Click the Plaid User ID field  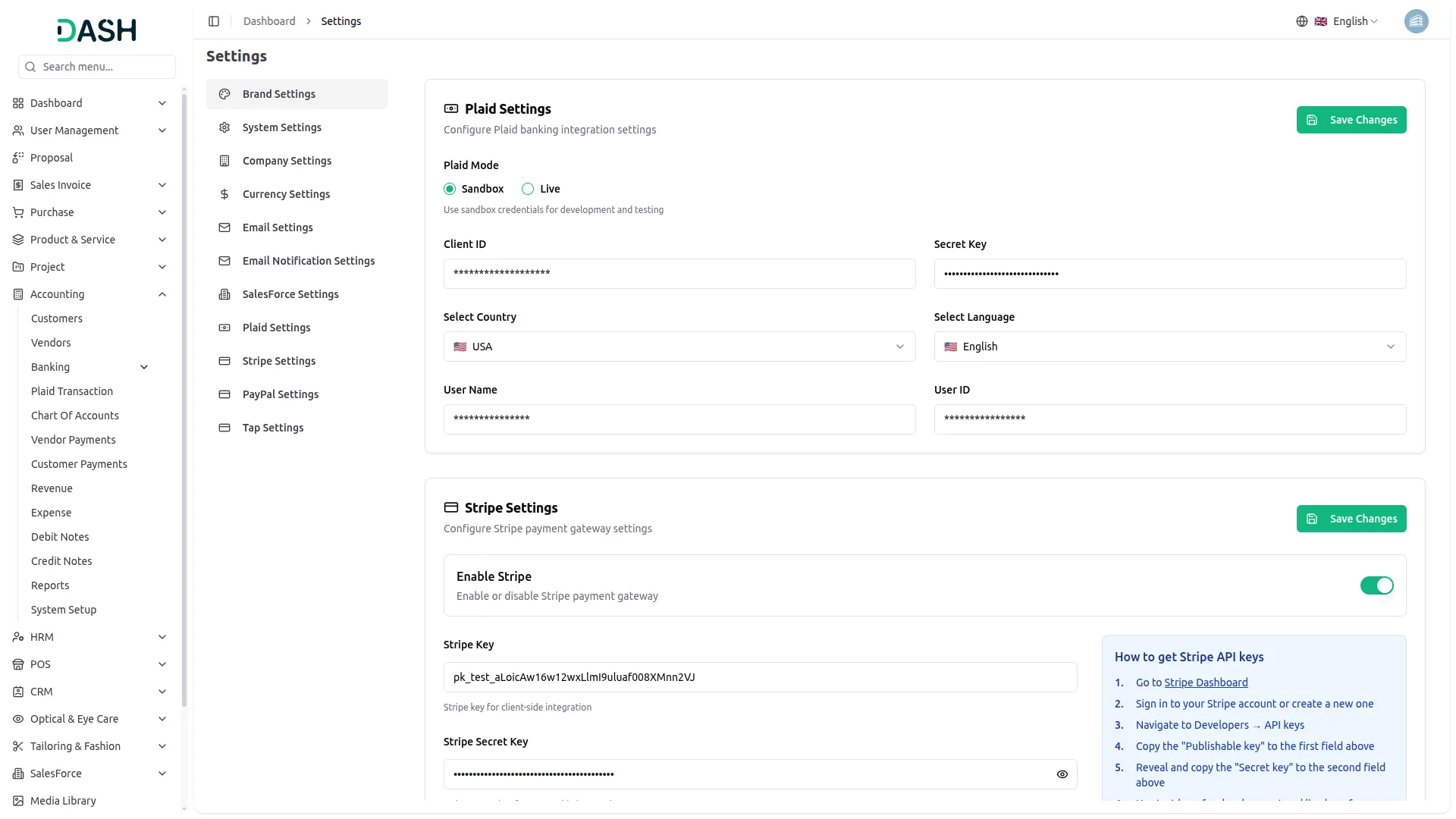pos(1170,419)
